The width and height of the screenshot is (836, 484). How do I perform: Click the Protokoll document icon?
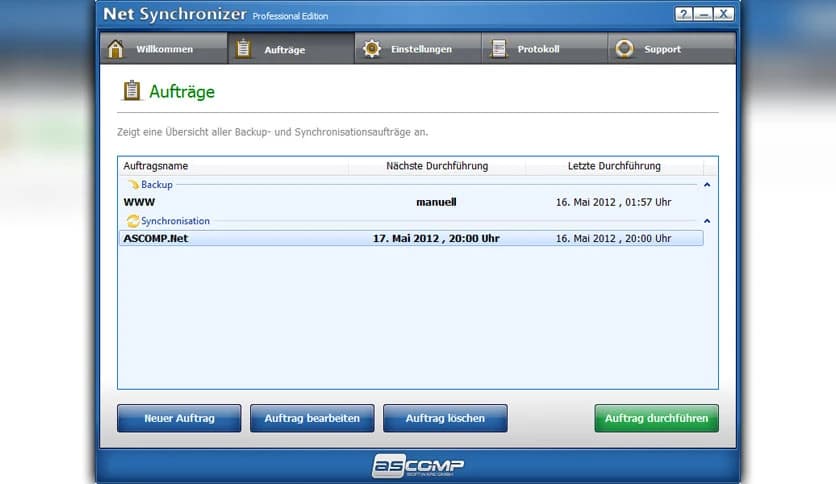499,49
